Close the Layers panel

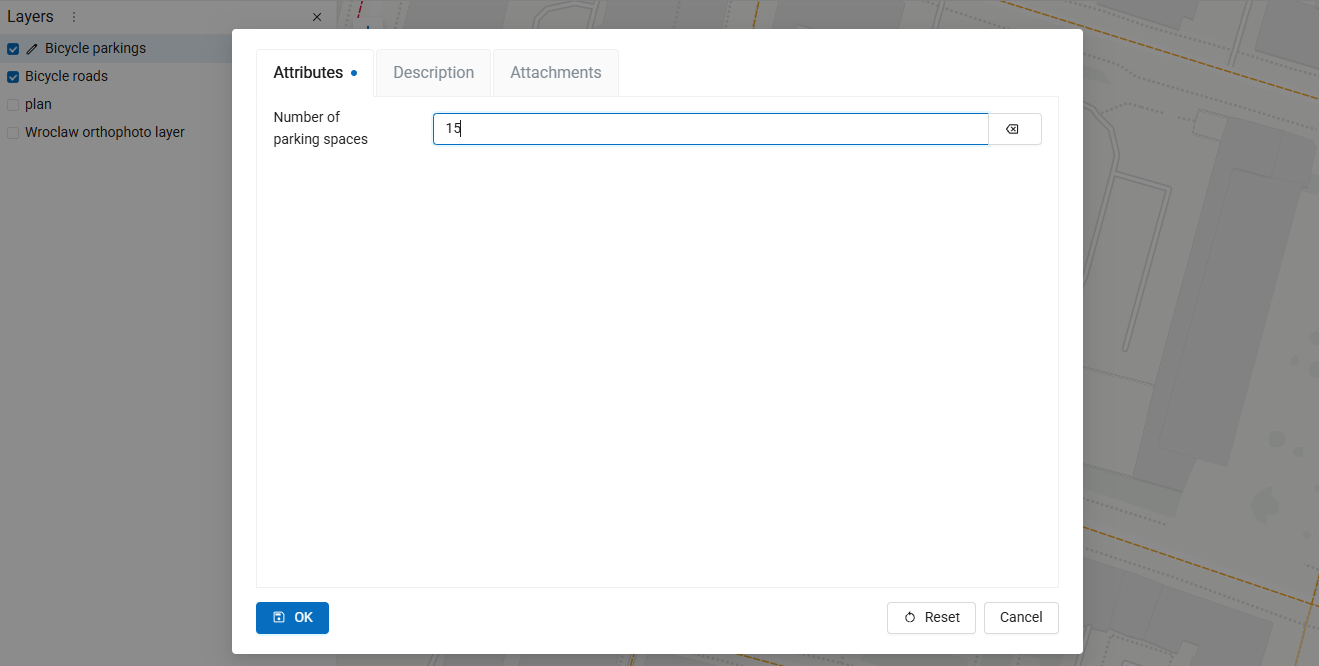317,17
